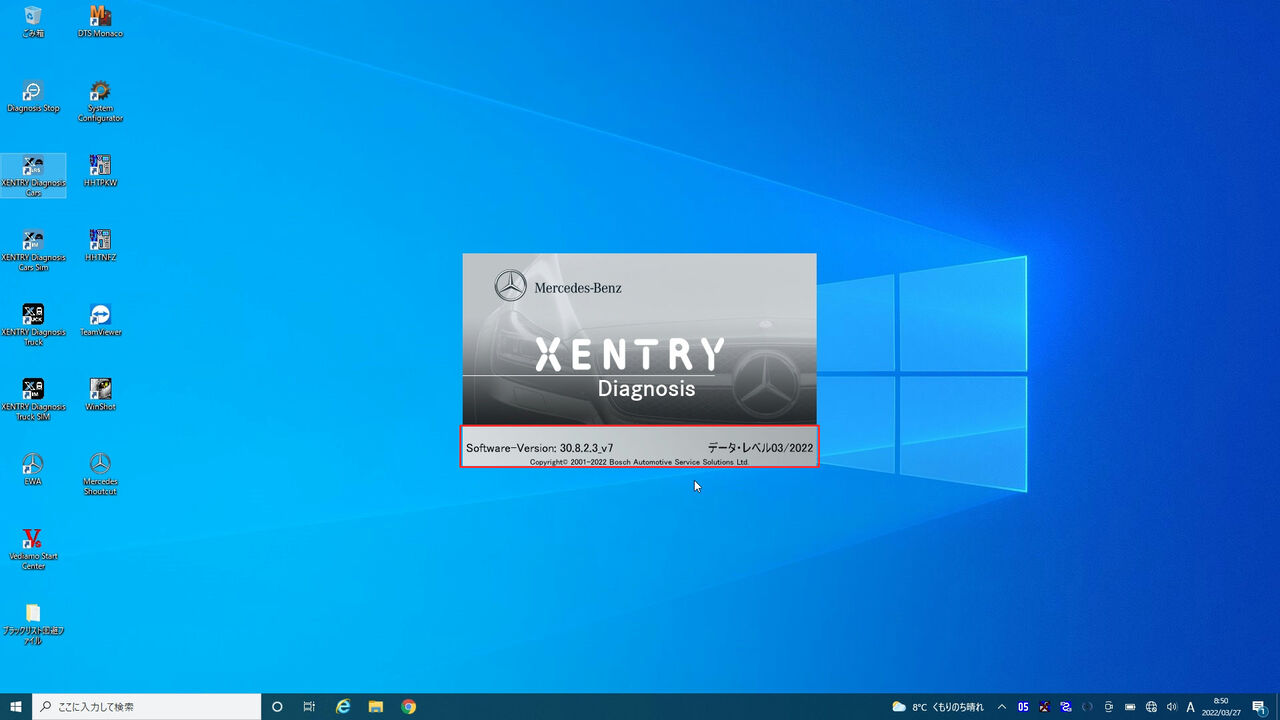Select the HHTPKW desktop shortcut
1280x720 pixels.
[100, 171]
